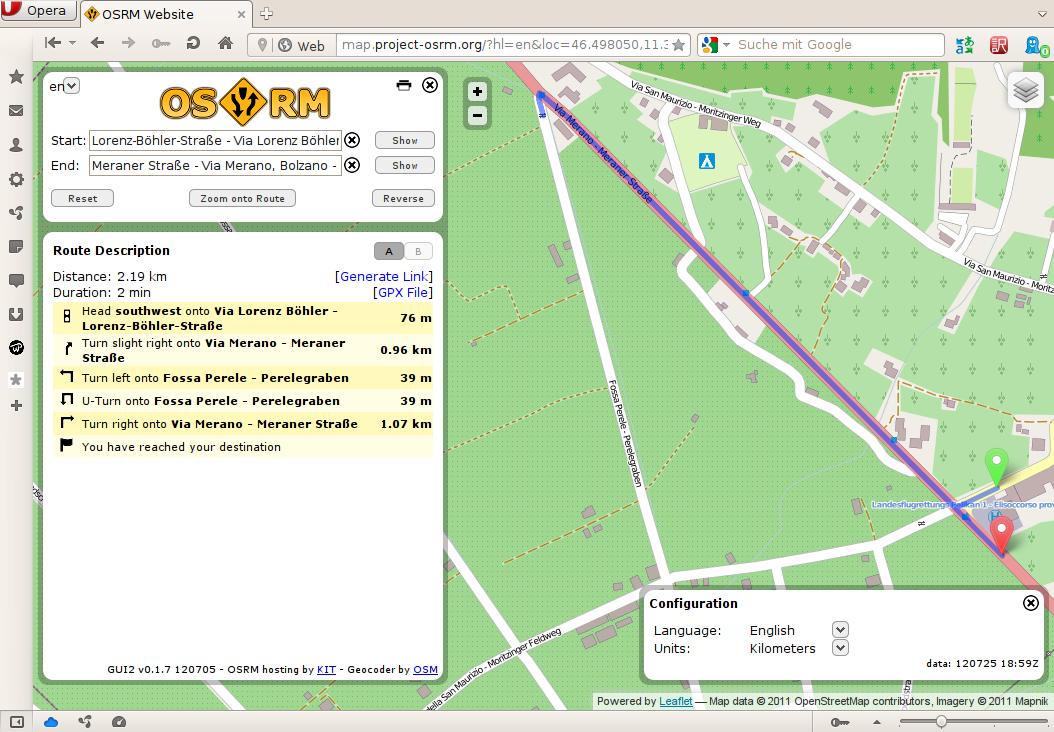Print the route using the printer icon
The width and height of the screenshot is (1054, 732).
click(x=404, y=85)
